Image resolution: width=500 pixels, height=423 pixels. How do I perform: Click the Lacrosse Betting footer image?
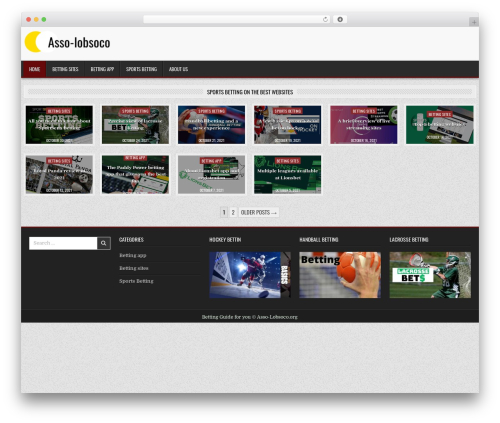(430, 275)
